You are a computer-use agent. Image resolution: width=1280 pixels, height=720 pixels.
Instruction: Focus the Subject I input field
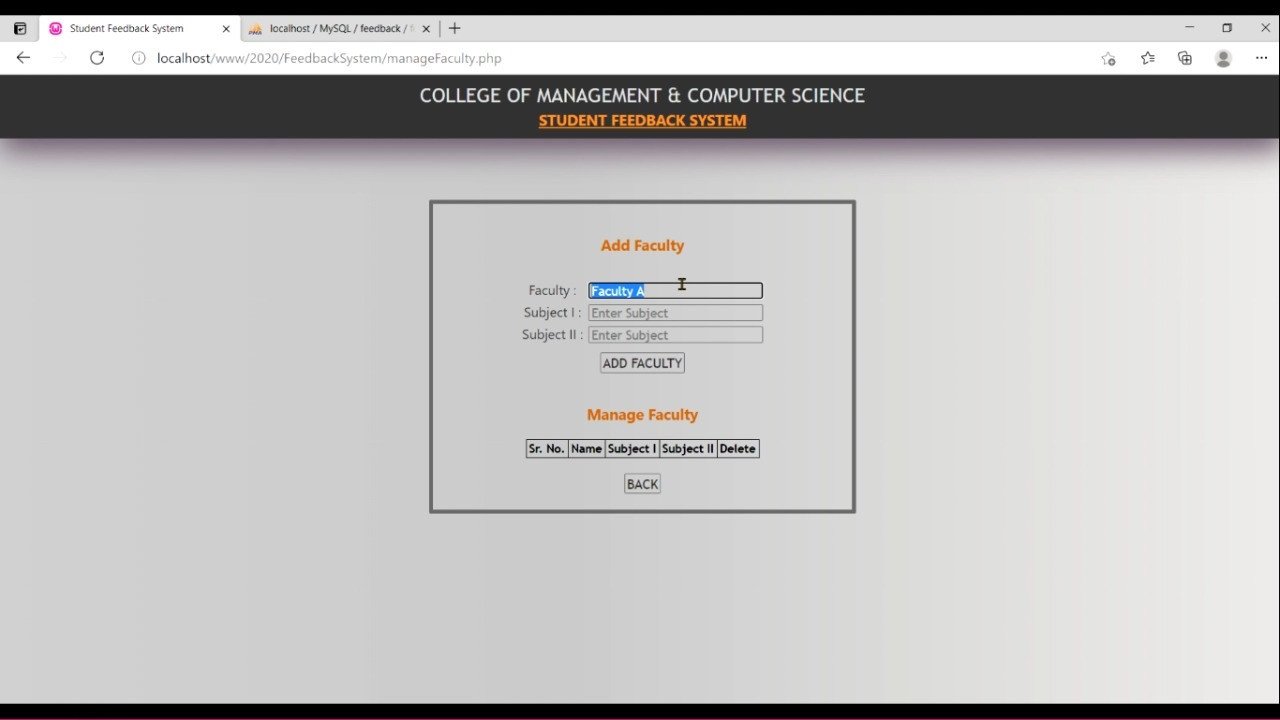[675, 313]
